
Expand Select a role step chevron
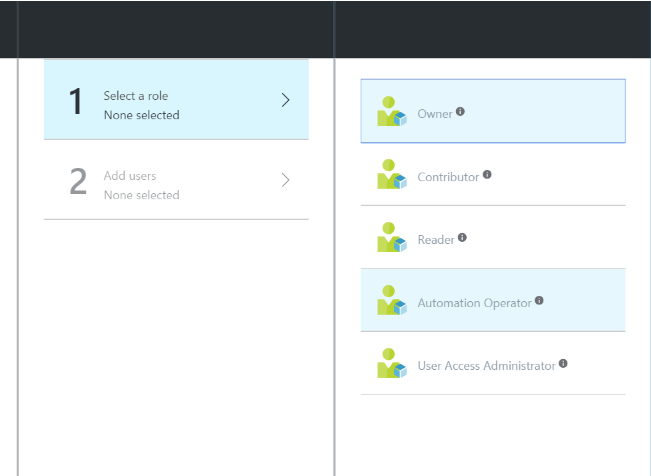(285, 100)
